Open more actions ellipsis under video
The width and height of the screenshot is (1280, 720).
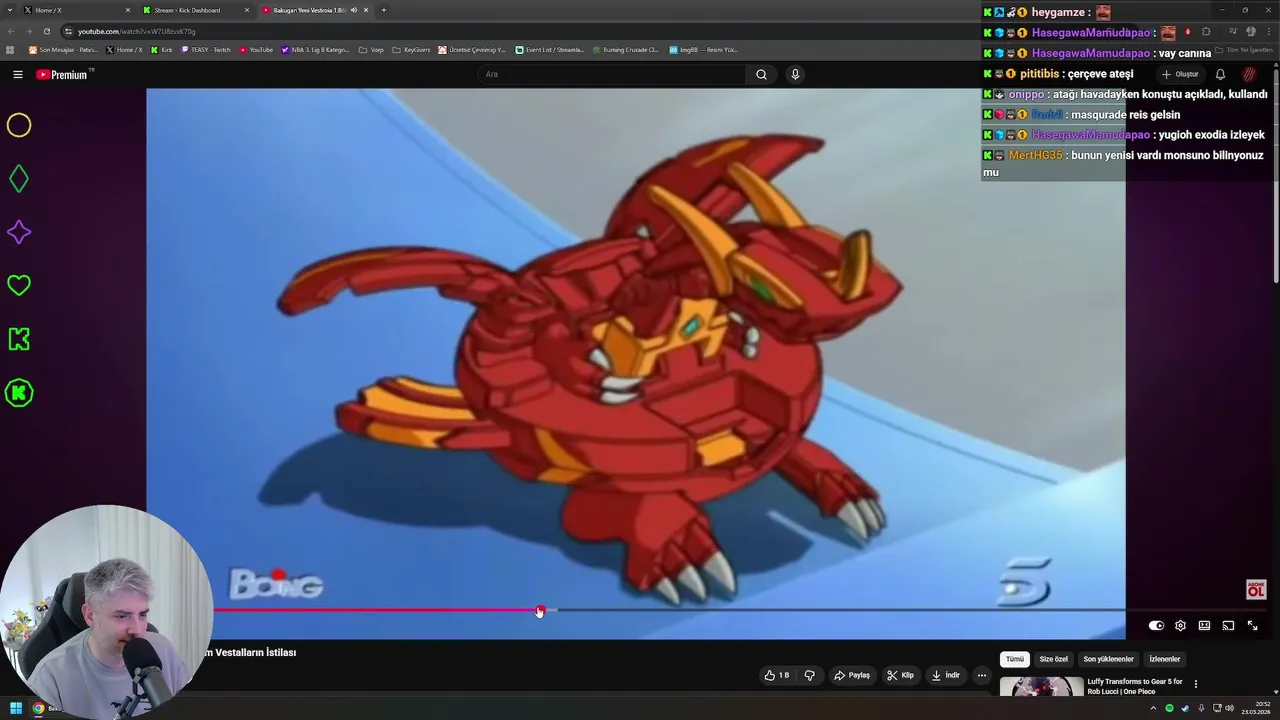(x=981, y=675)
